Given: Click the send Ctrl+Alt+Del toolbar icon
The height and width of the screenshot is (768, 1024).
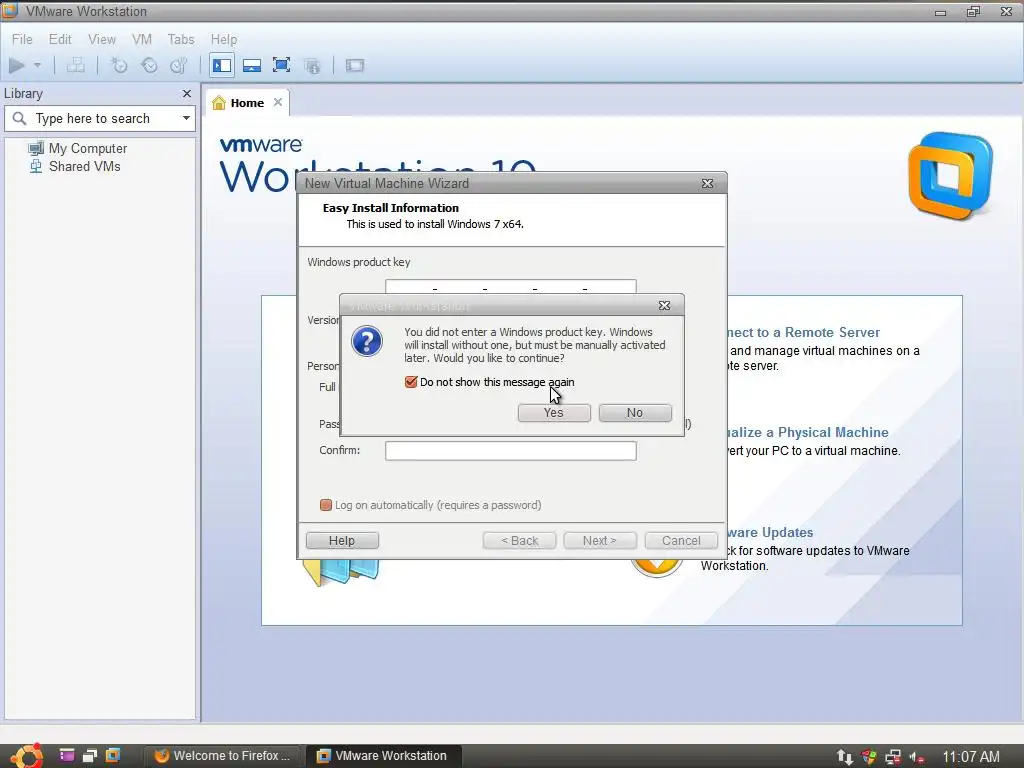Looking at the screenshot, I should pyautogui.click(x=76, y=65).
